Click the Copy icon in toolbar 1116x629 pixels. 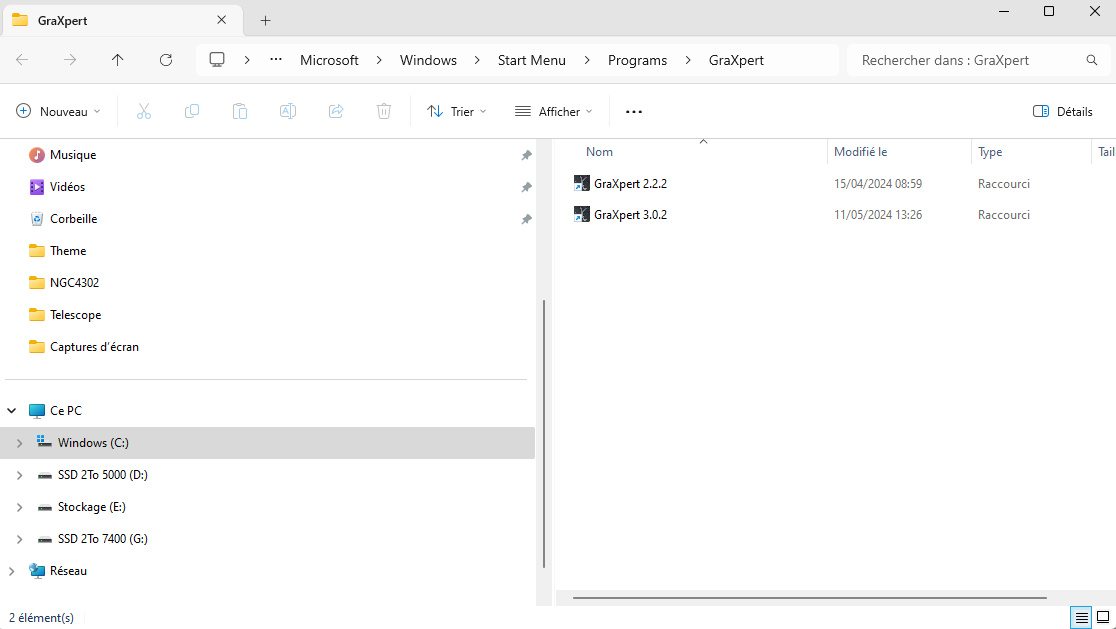(x=191, y=111)
